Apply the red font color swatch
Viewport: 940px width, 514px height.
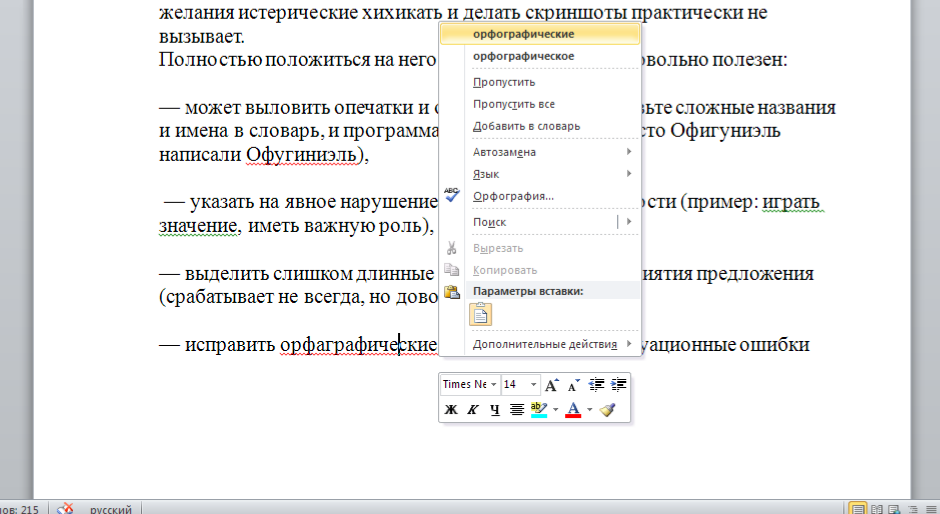coord(573,409)
